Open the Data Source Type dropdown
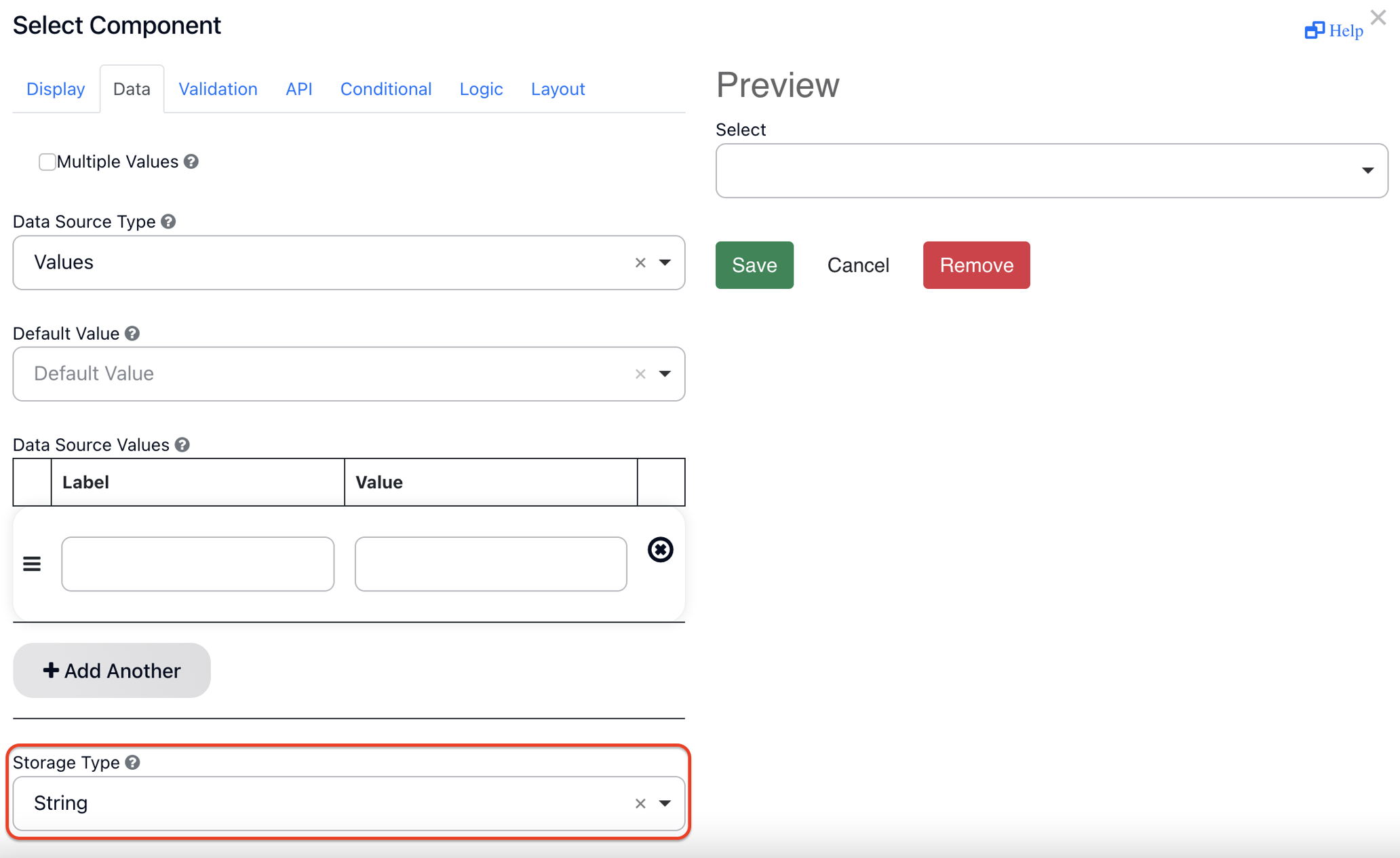The height and width of the screenshot is (858, 1400). click(665, 262)
